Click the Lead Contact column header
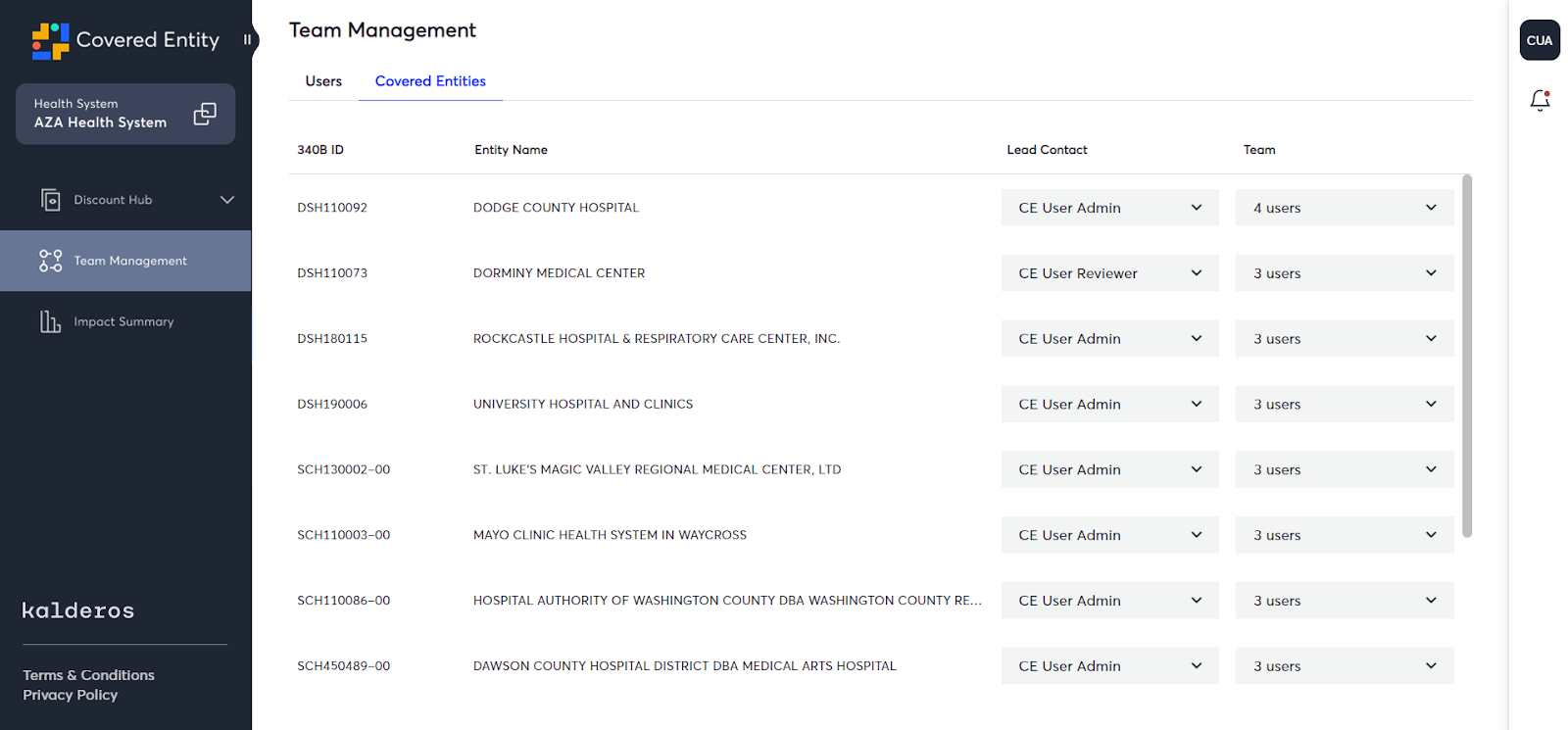 [x=1047, y=150]
